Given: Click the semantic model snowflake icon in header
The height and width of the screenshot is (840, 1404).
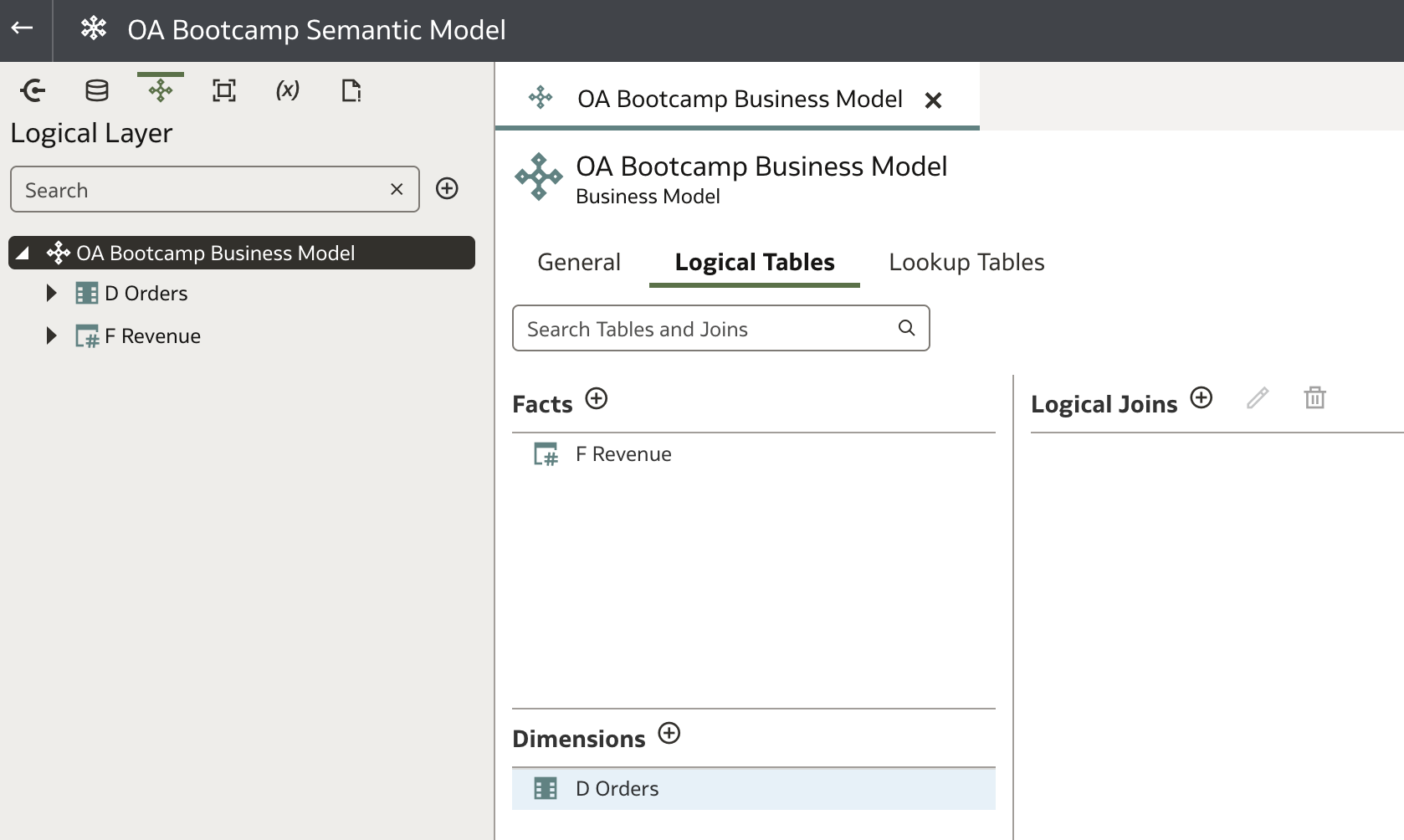Looking at the screenshot, I should pos(93,28).
